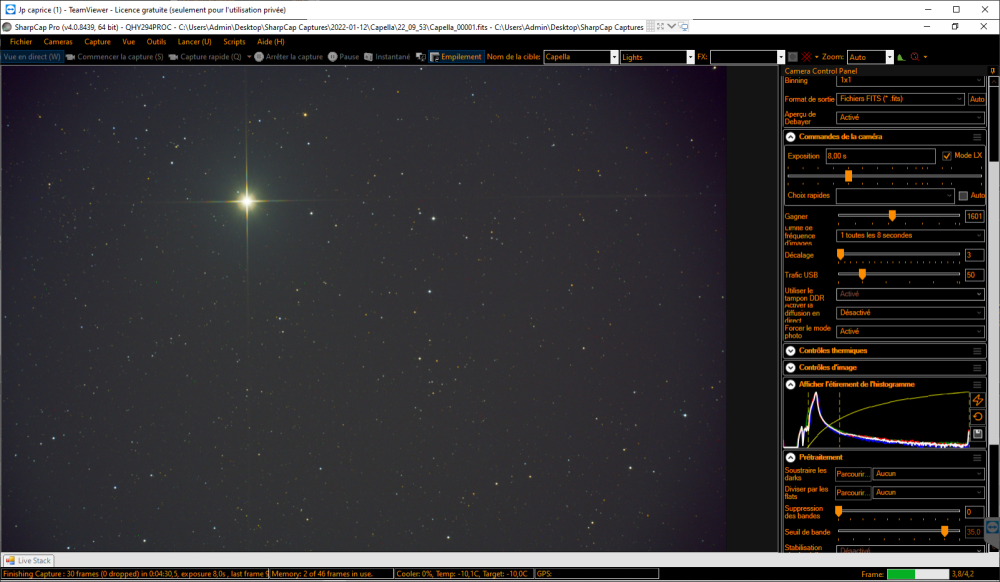The height and width of the screenshot is (582, 1000).
Task: Open the Vue menu
Action: 129,42
